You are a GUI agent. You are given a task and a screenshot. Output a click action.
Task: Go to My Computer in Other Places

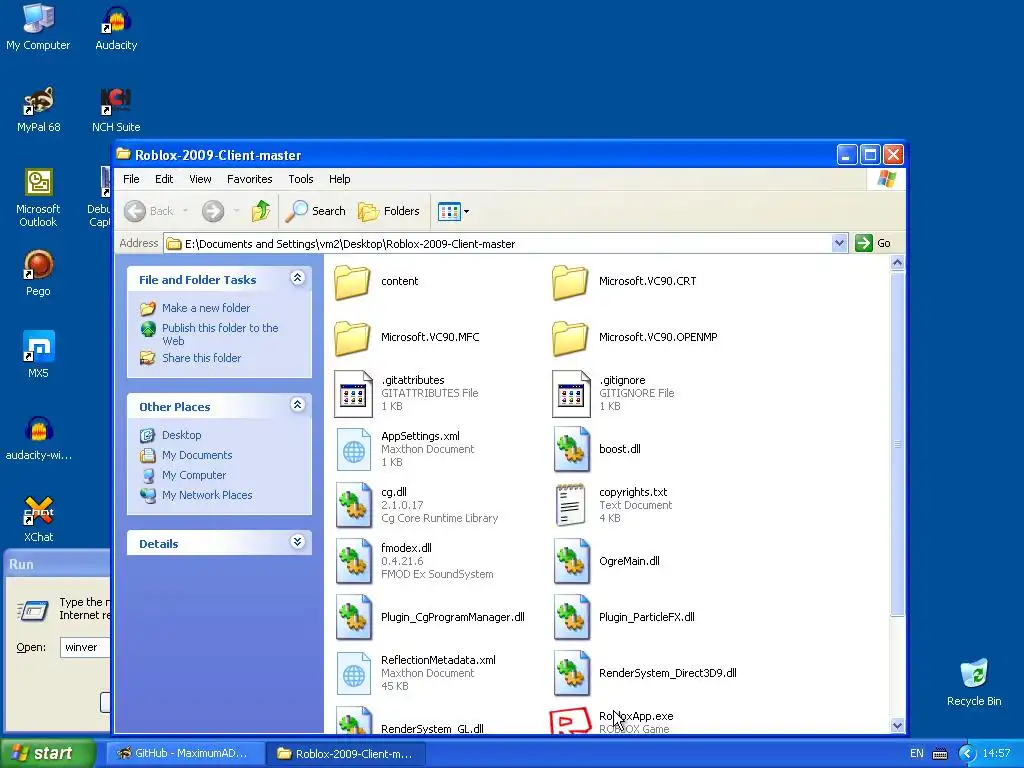click(194, 475)
